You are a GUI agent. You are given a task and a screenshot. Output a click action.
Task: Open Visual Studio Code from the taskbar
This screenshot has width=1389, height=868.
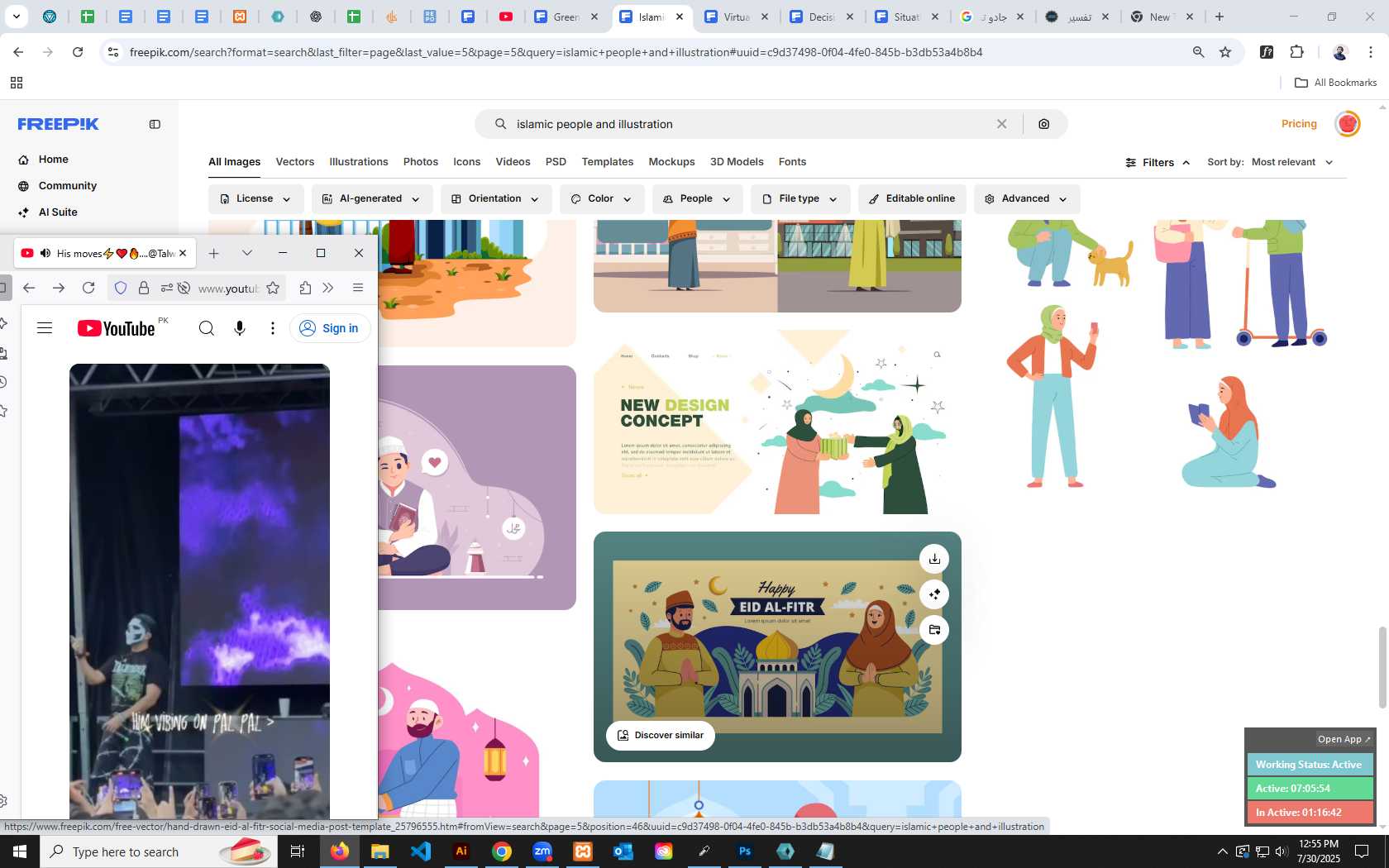click(421, 851)
